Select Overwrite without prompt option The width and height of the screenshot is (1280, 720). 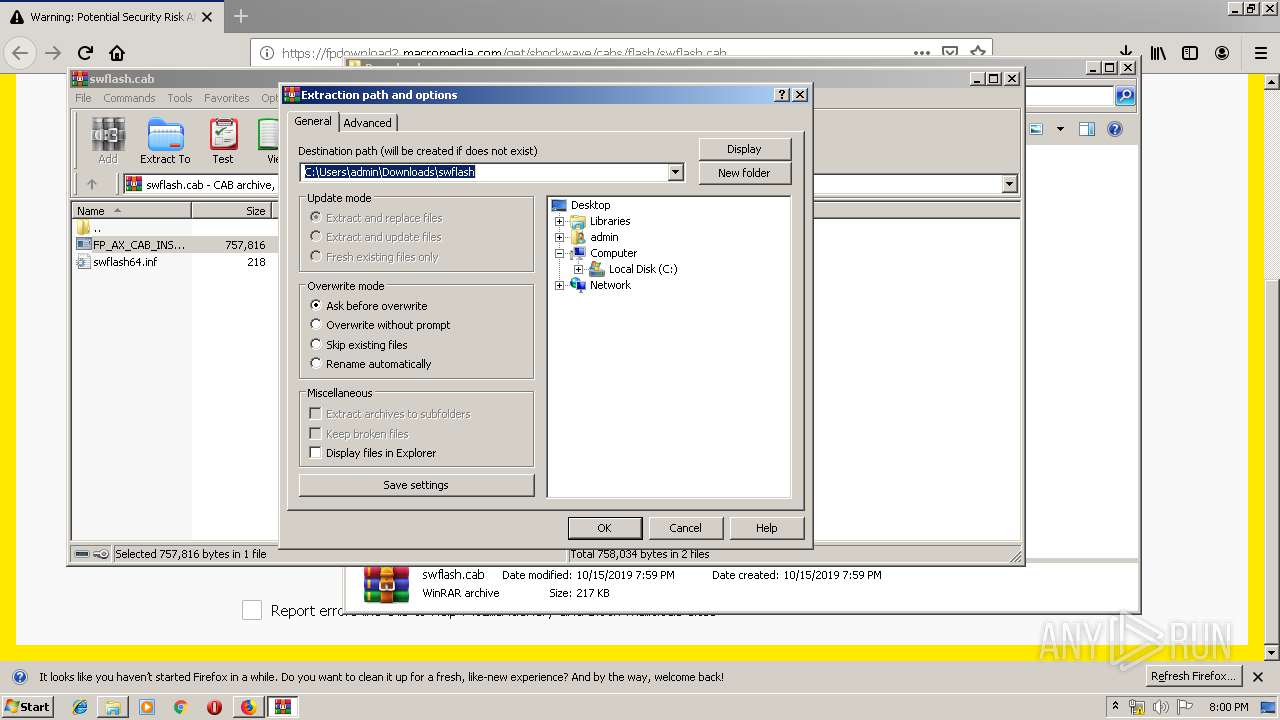[316, 325]
